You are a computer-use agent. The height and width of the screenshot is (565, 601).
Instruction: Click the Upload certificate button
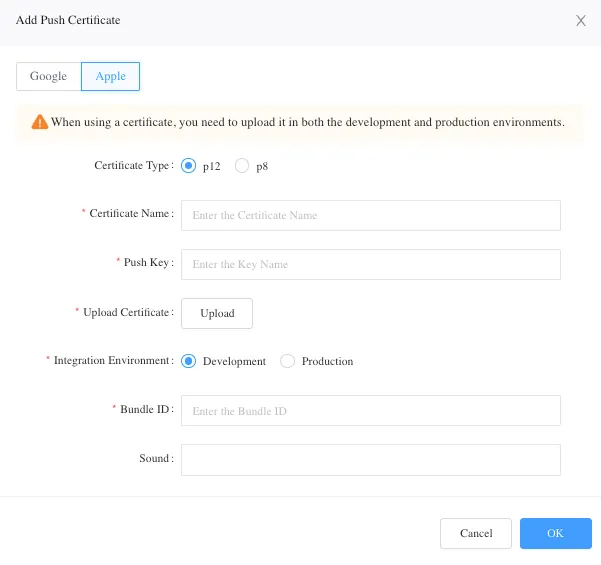[217, 313]
